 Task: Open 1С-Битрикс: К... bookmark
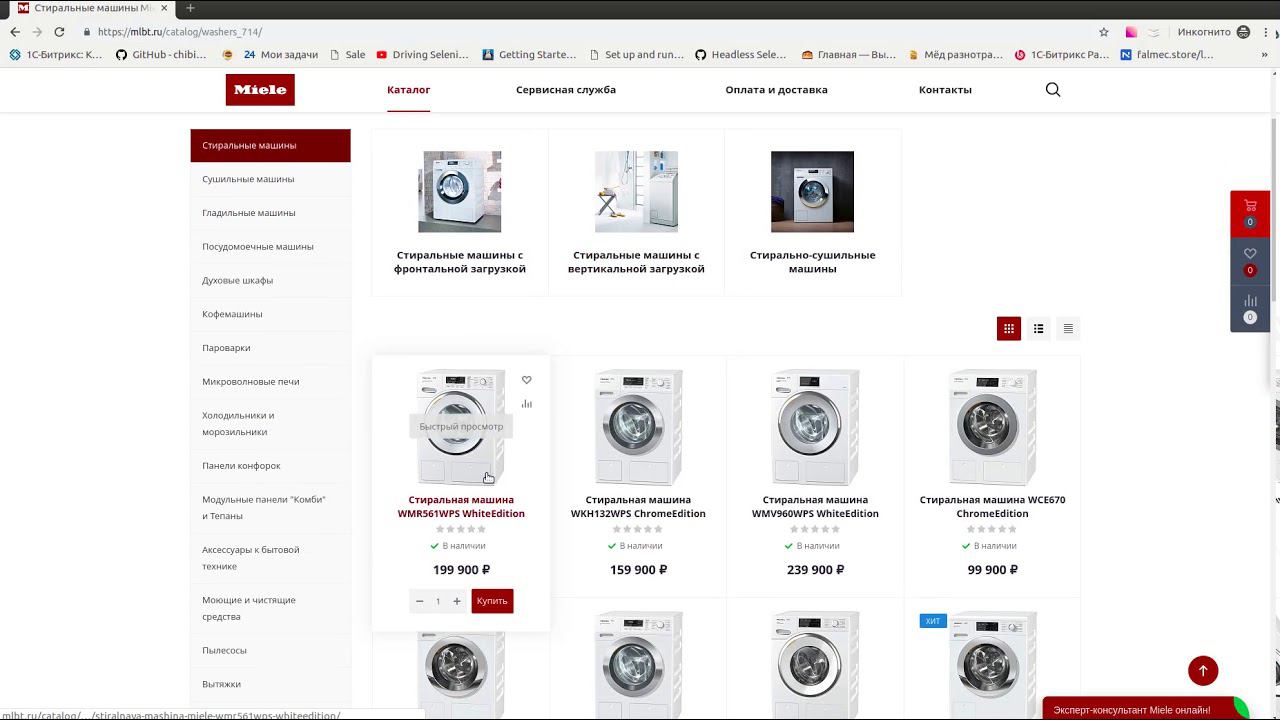coord(56,55)
